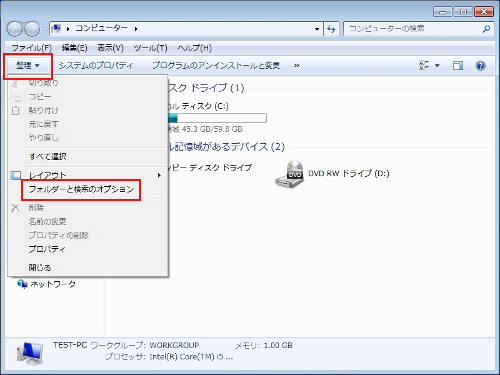This screenshot has height=375, width=500.
Task: Click プログラムのアンインストールと変更 toolbar button
Action: tap(216, 66)
